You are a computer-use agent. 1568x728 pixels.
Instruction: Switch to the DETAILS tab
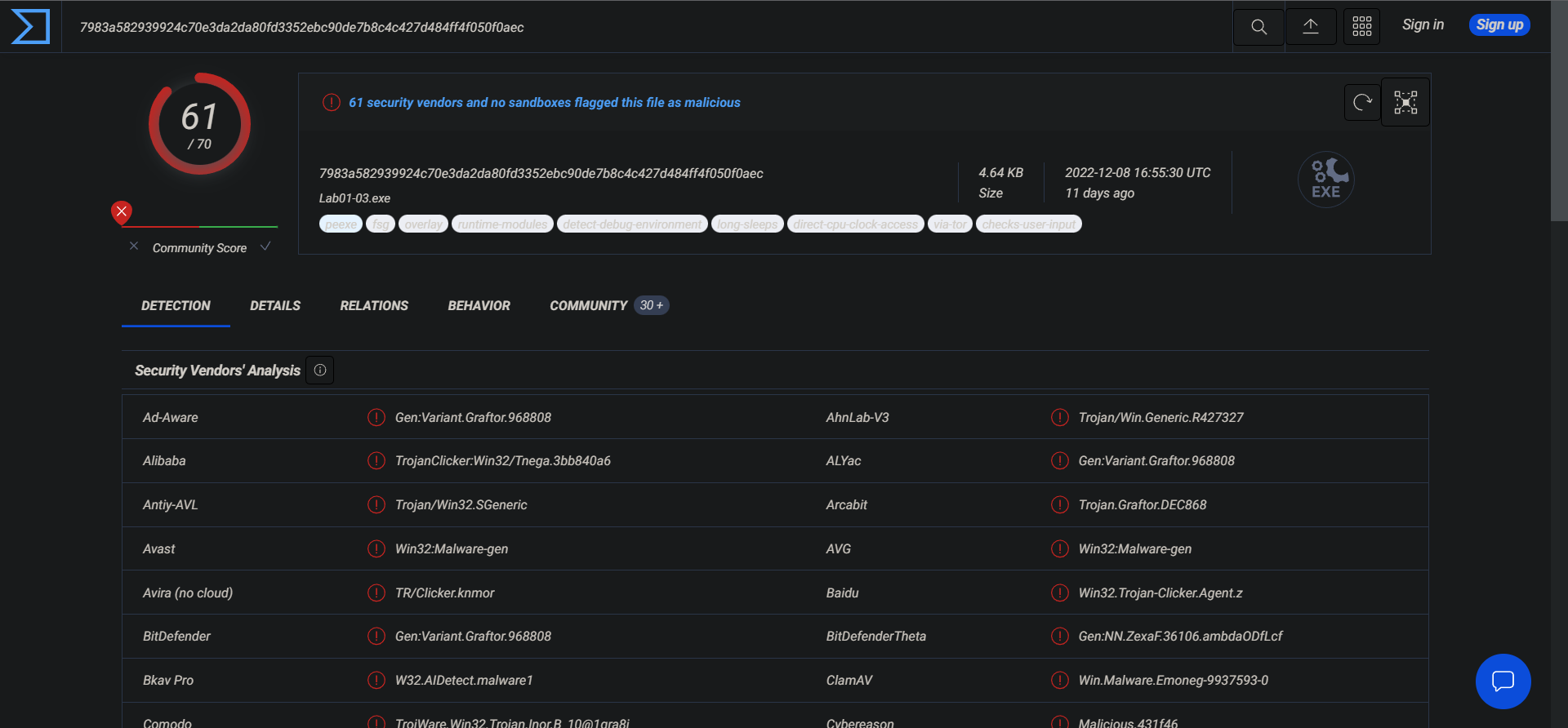coord(275,305)
